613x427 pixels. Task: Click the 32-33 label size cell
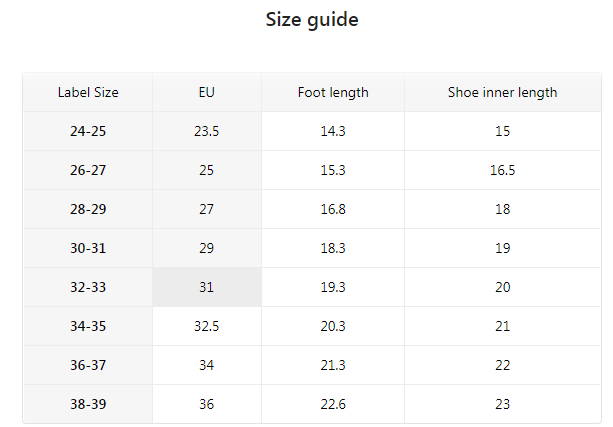(88, 287)
